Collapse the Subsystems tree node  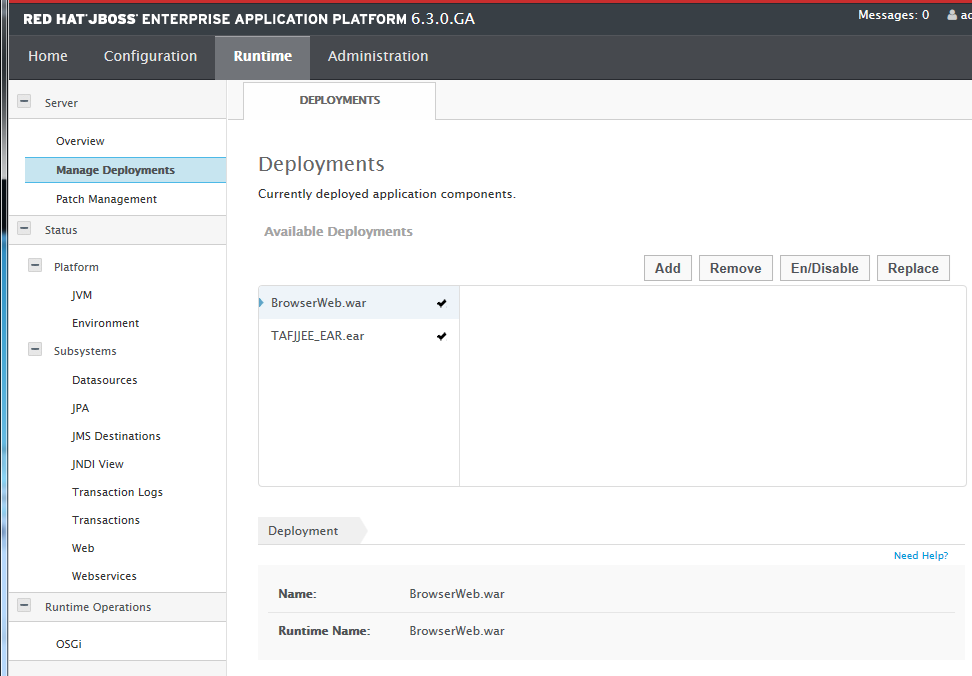click(x=35, y=351)
